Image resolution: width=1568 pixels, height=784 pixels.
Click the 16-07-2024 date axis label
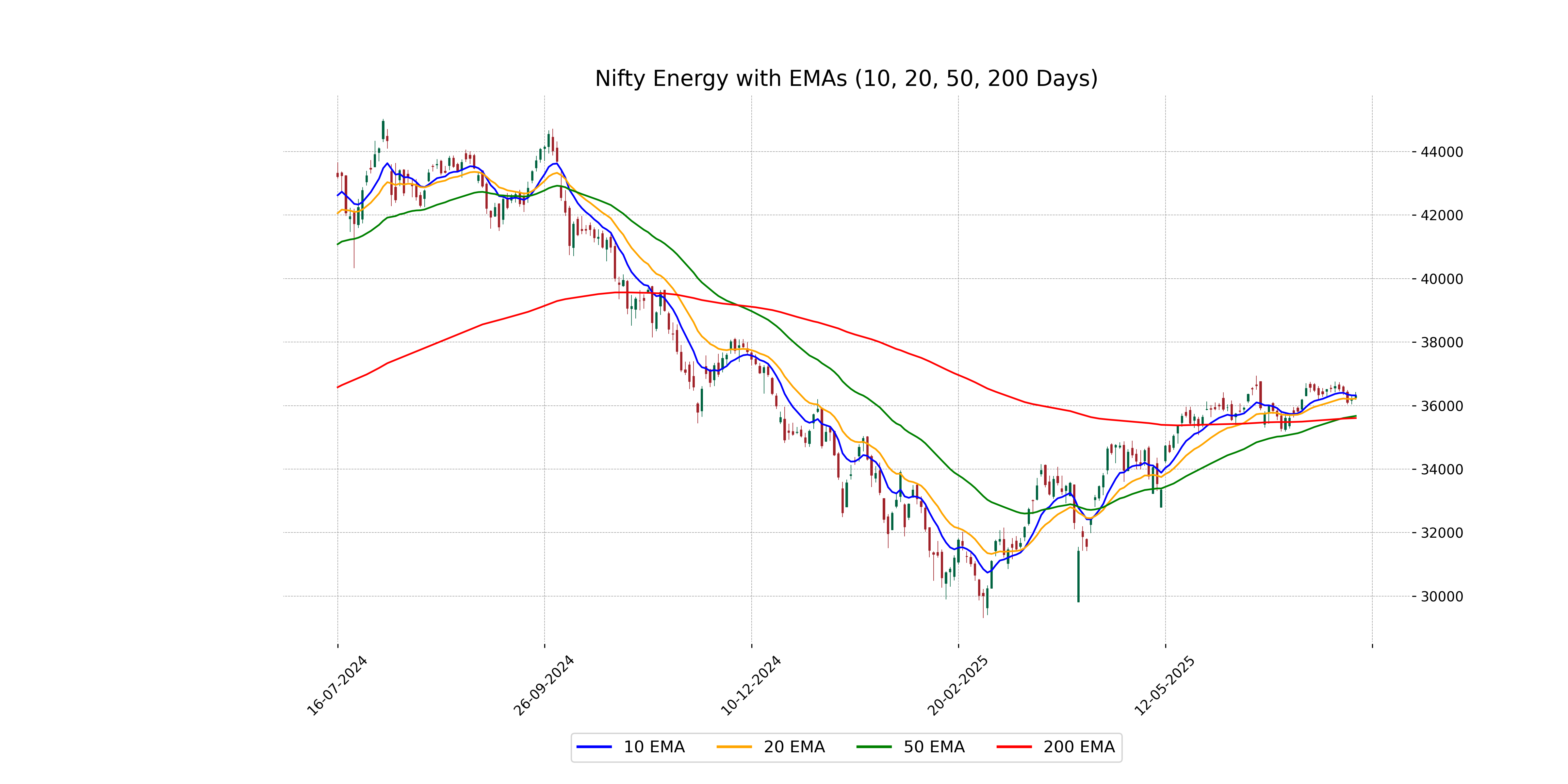point(337,685)
